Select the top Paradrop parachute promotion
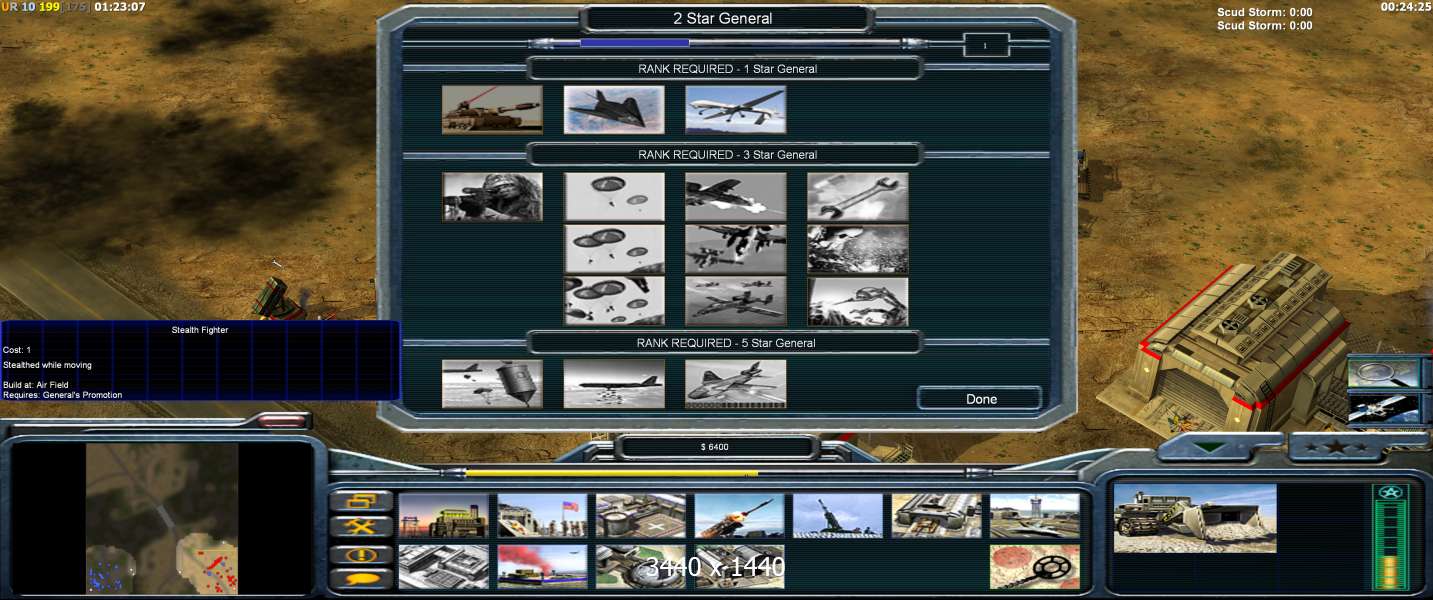Viewport: 1433px width, 600px height. [x=614, y=197]
